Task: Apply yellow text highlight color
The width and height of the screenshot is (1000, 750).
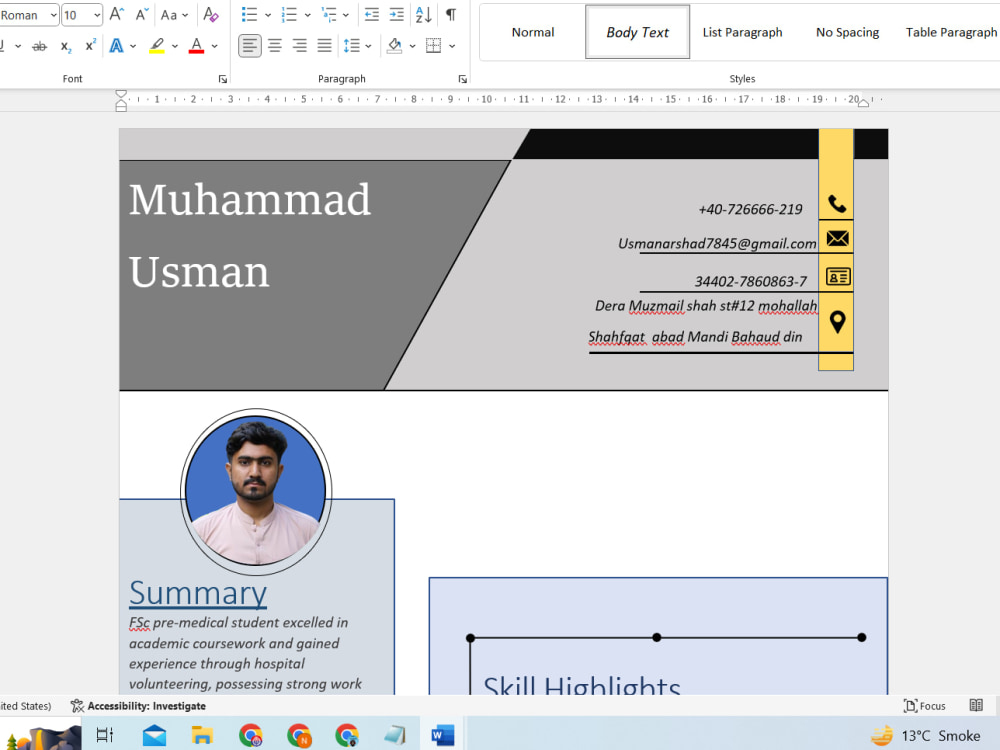Action: (157, 46)
